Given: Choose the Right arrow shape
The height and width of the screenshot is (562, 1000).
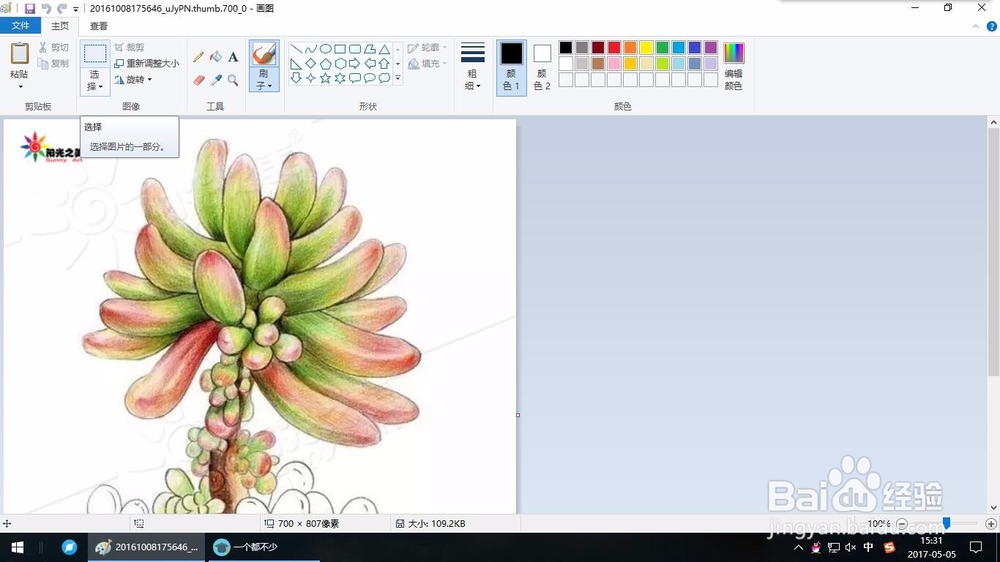Looking at the screenshot, I should coord(355,63).
